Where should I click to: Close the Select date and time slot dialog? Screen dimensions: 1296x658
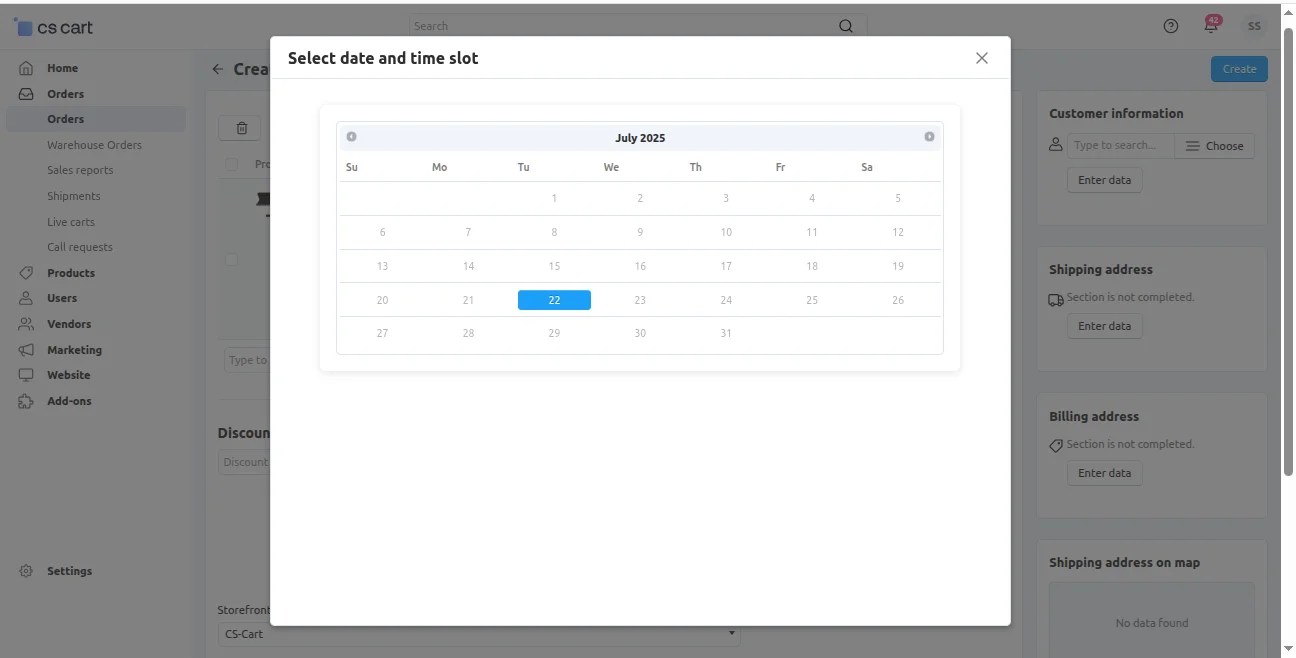point(981,58)
